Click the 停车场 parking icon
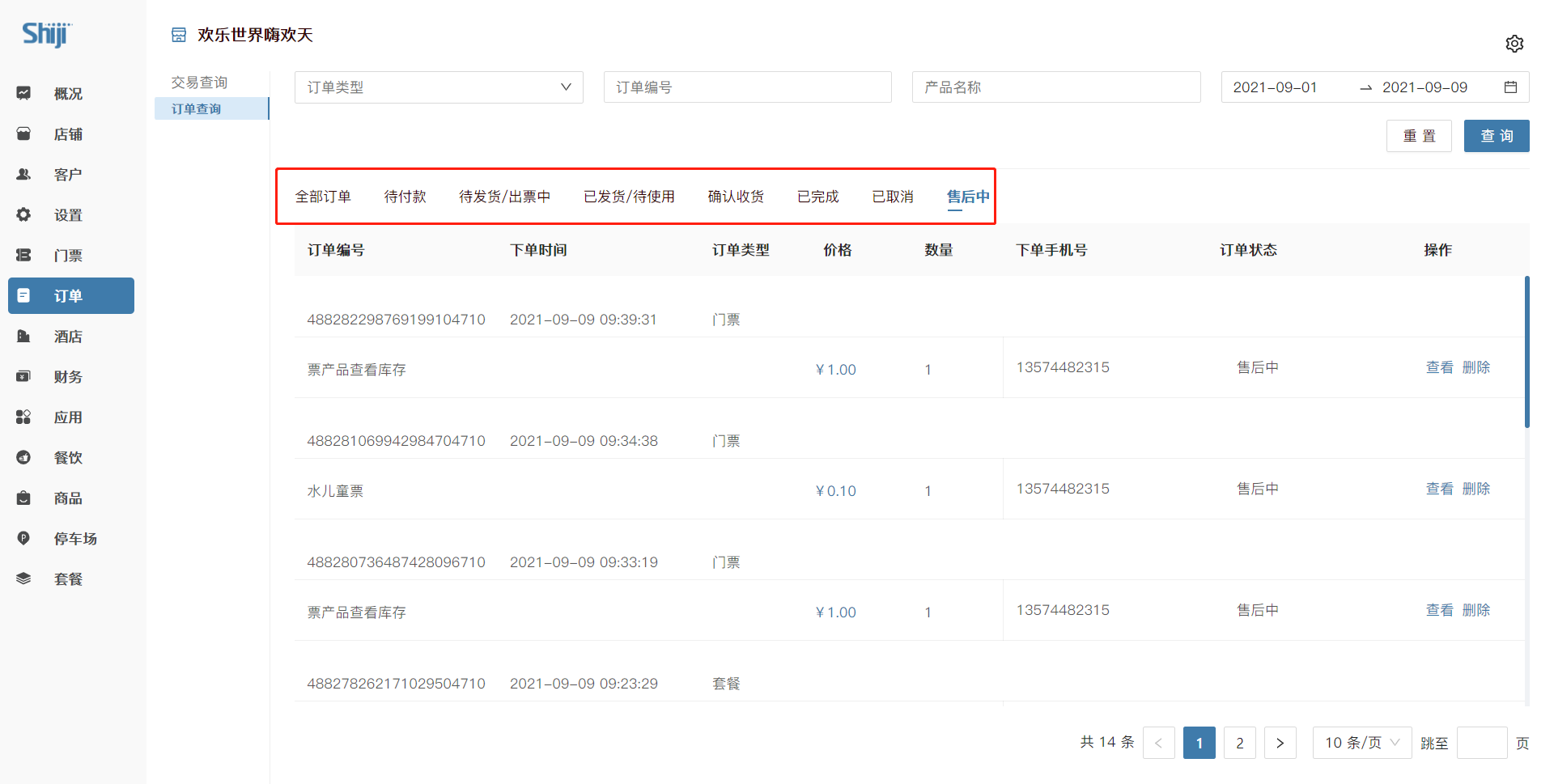Screen dimensions: 1554x784 (23, 538)
